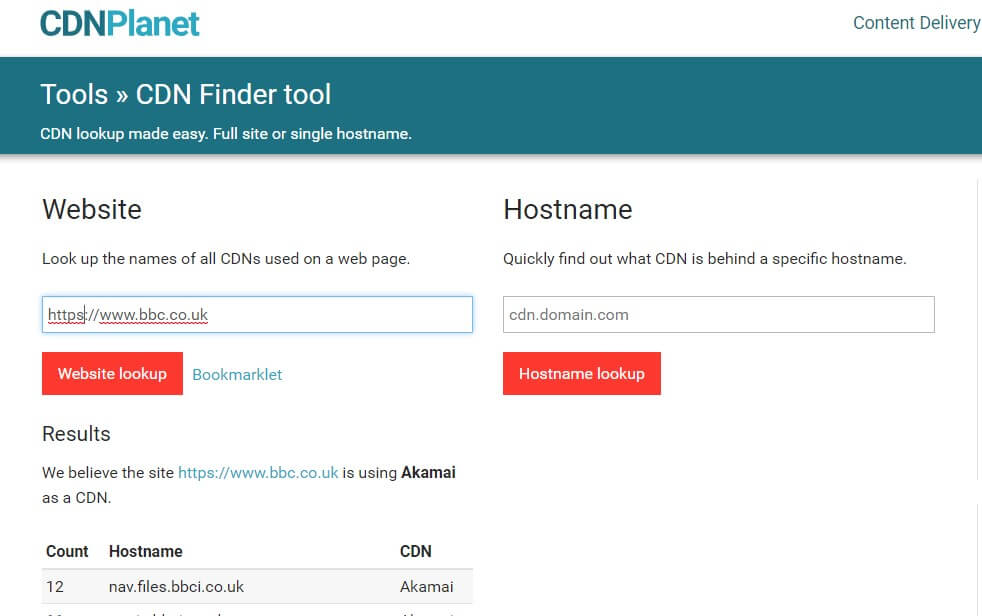Click the cdn.domain.com hostname input field
Screen dimensions: 982x616
(x=718, y=315)
